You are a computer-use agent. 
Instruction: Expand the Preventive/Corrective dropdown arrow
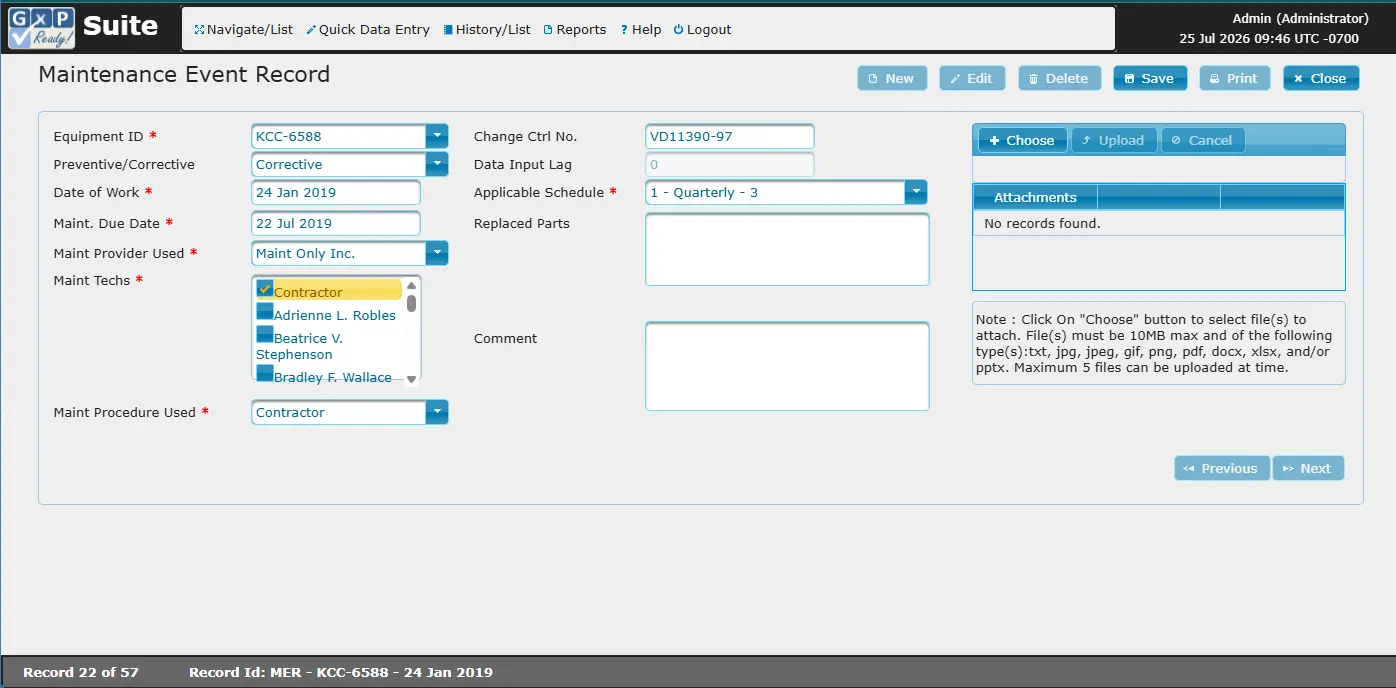tap(437, 164)
